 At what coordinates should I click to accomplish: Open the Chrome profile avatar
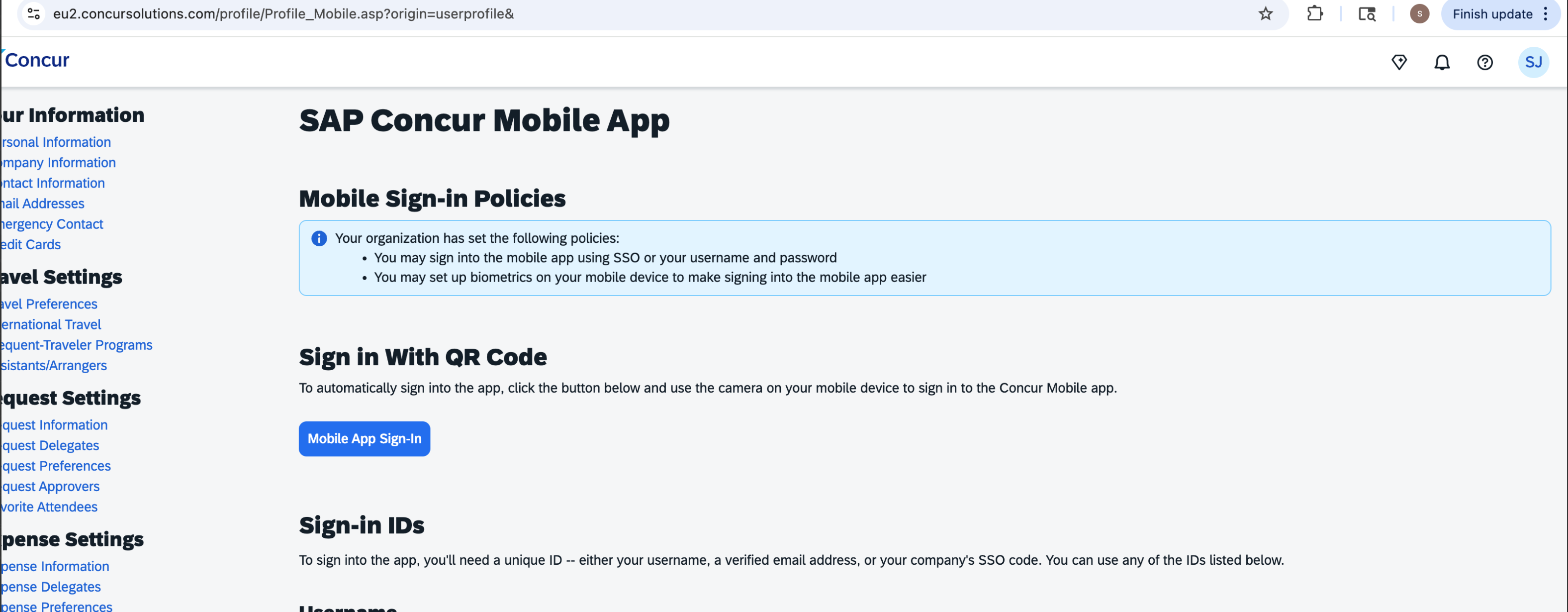[1419, 13]
